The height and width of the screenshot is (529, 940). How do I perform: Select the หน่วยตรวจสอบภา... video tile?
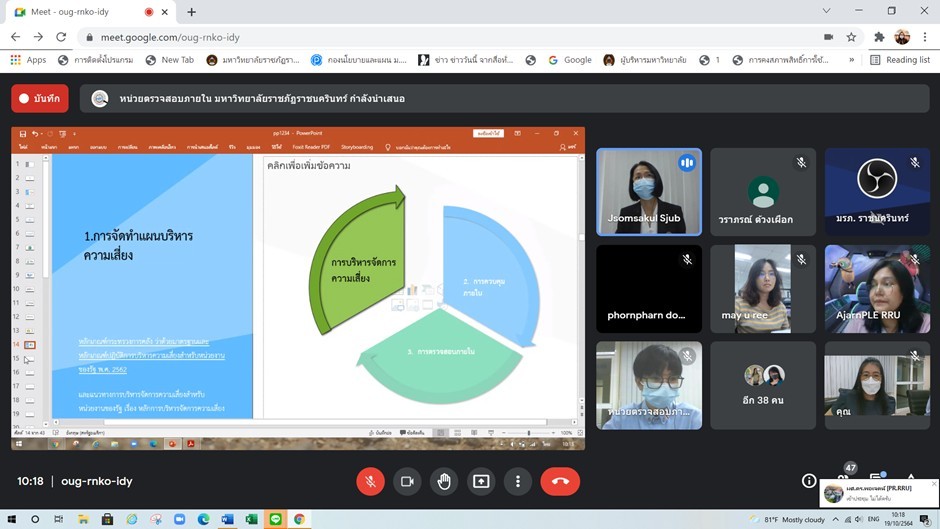(649, 386)
